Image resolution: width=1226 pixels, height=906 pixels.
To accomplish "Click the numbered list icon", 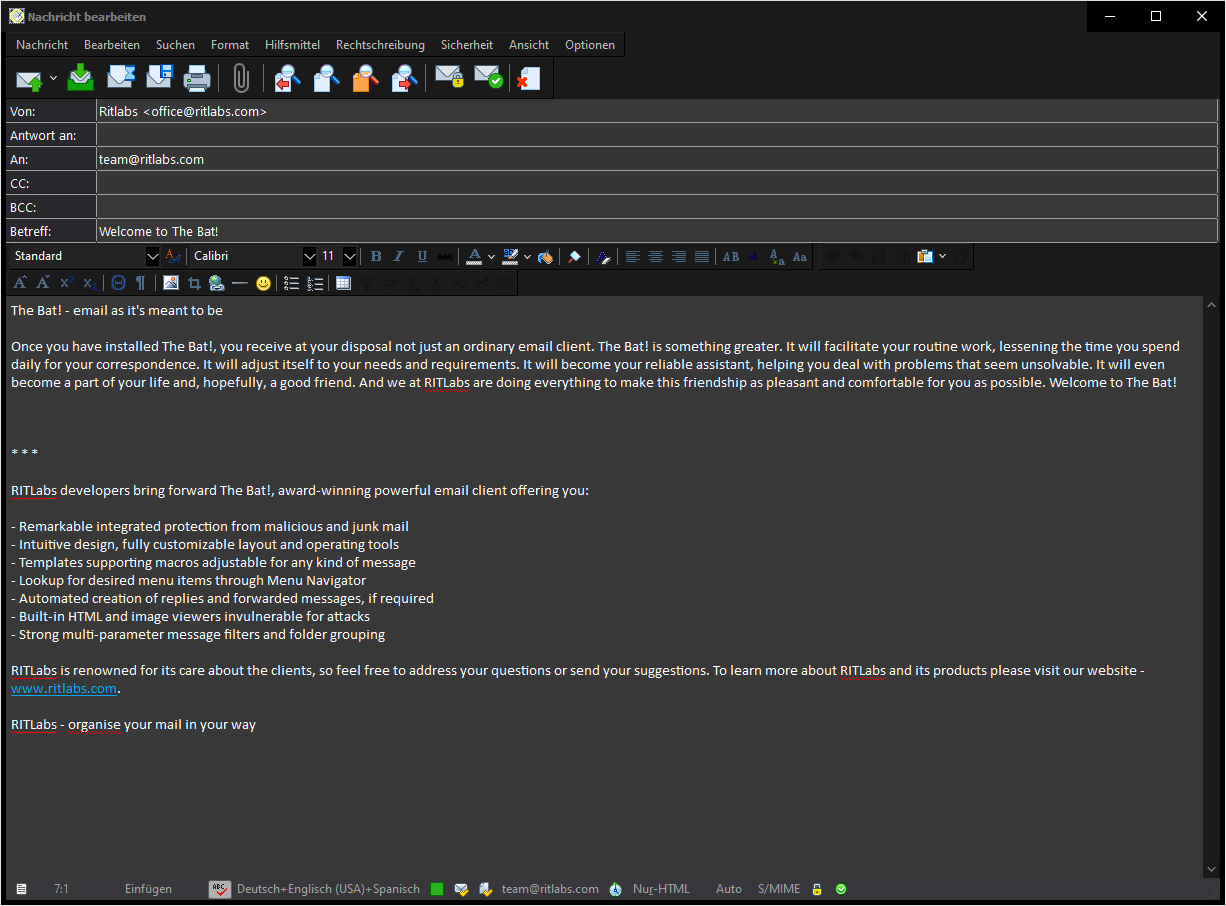I will pyautogui.click(x=315, y=283).
